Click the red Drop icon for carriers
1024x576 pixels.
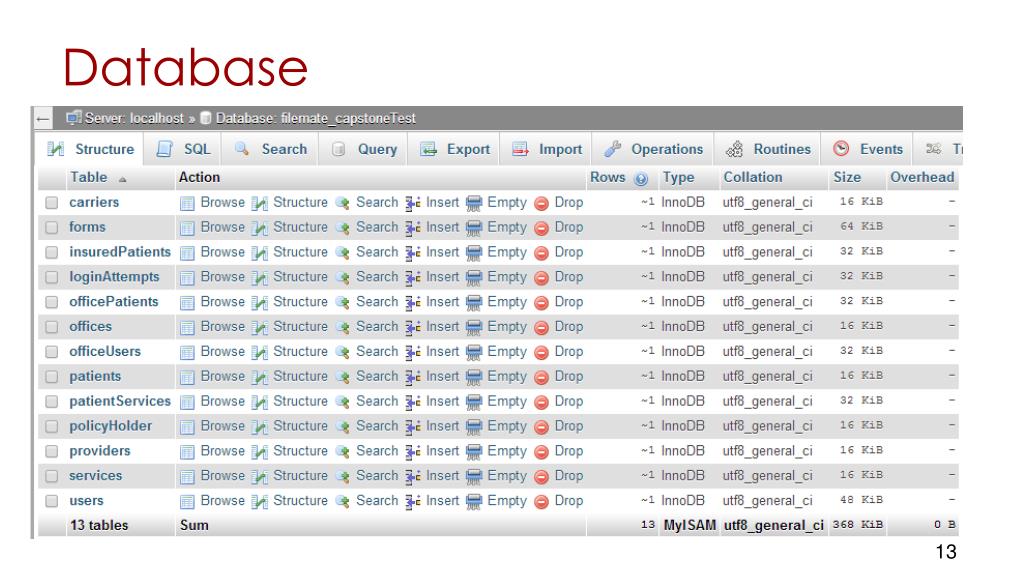541,203
